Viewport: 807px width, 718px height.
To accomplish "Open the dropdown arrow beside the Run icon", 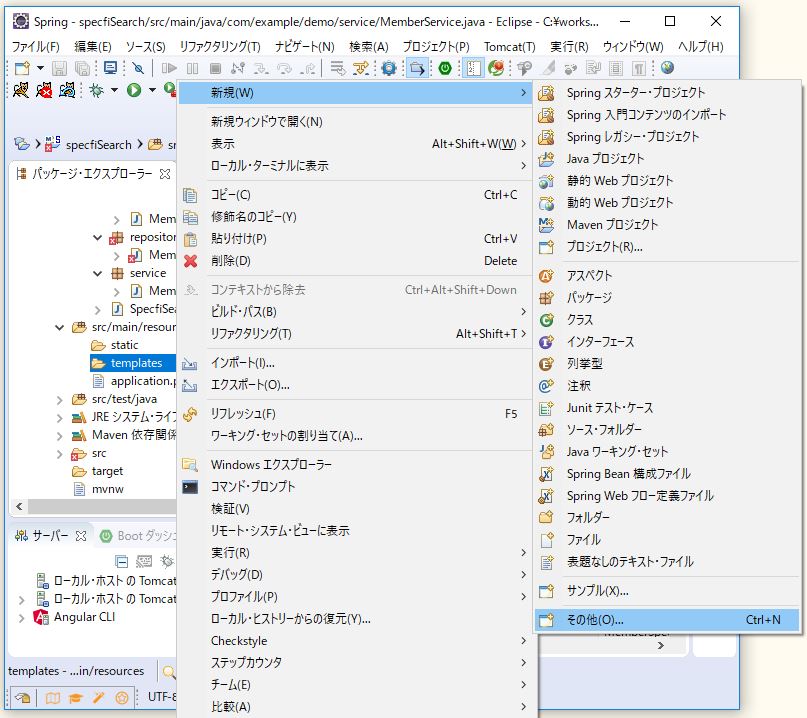I will [152, 91].
